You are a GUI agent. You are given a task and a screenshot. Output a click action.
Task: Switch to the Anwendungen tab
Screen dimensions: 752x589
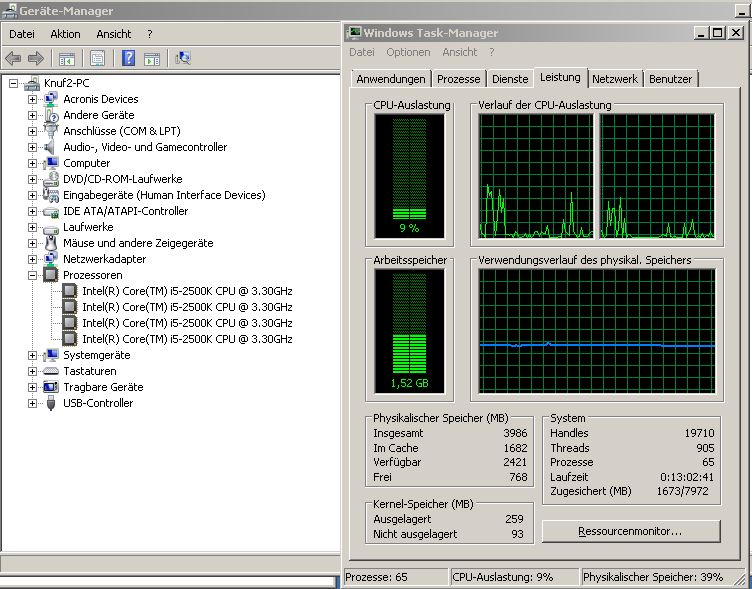point(391,79)
